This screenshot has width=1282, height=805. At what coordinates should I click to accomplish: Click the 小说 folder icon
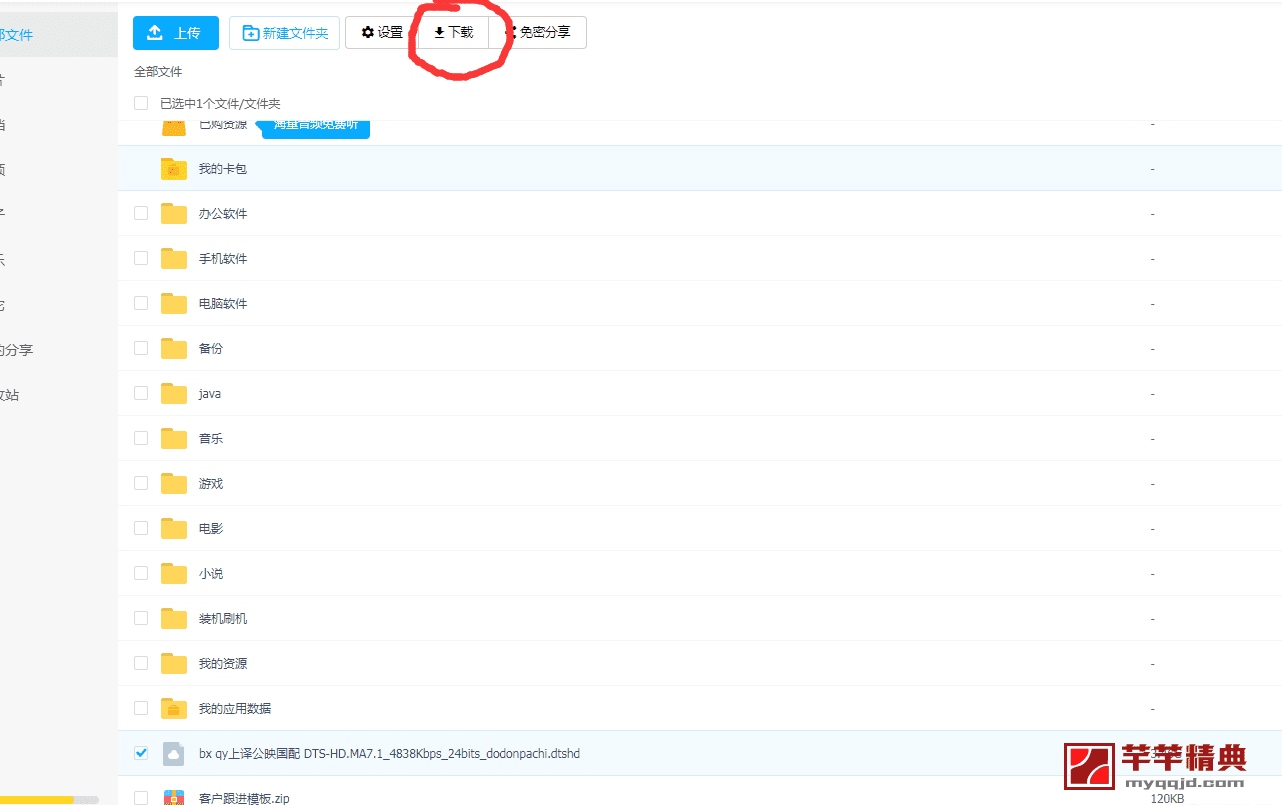coord(174,574)
